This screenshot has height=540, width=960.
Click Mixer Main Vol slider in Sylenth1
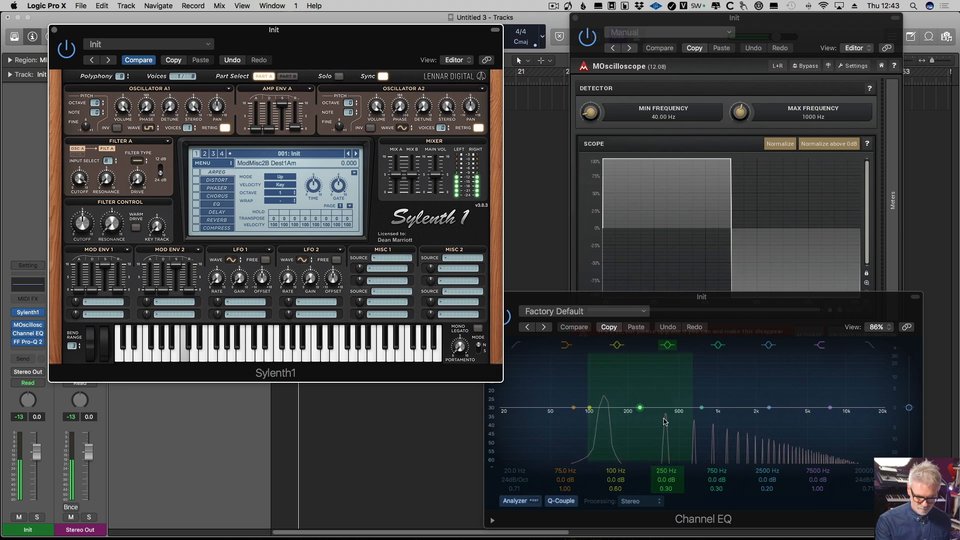tap(434, 174)
